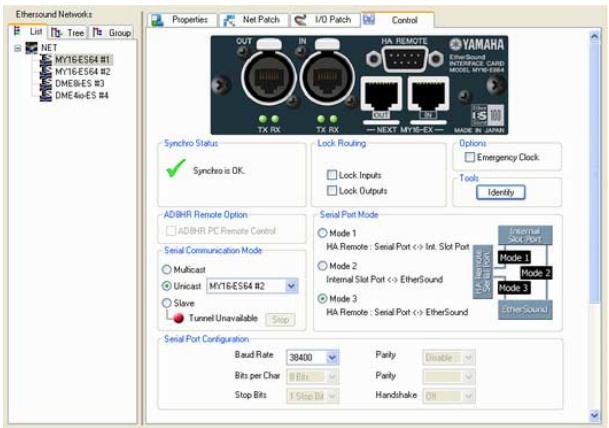Image resolution: width=609 pixels, height=428 pixels.
Task: Switch to the Tree view tab
Action: pyautogui.click(x=68, y=33)
